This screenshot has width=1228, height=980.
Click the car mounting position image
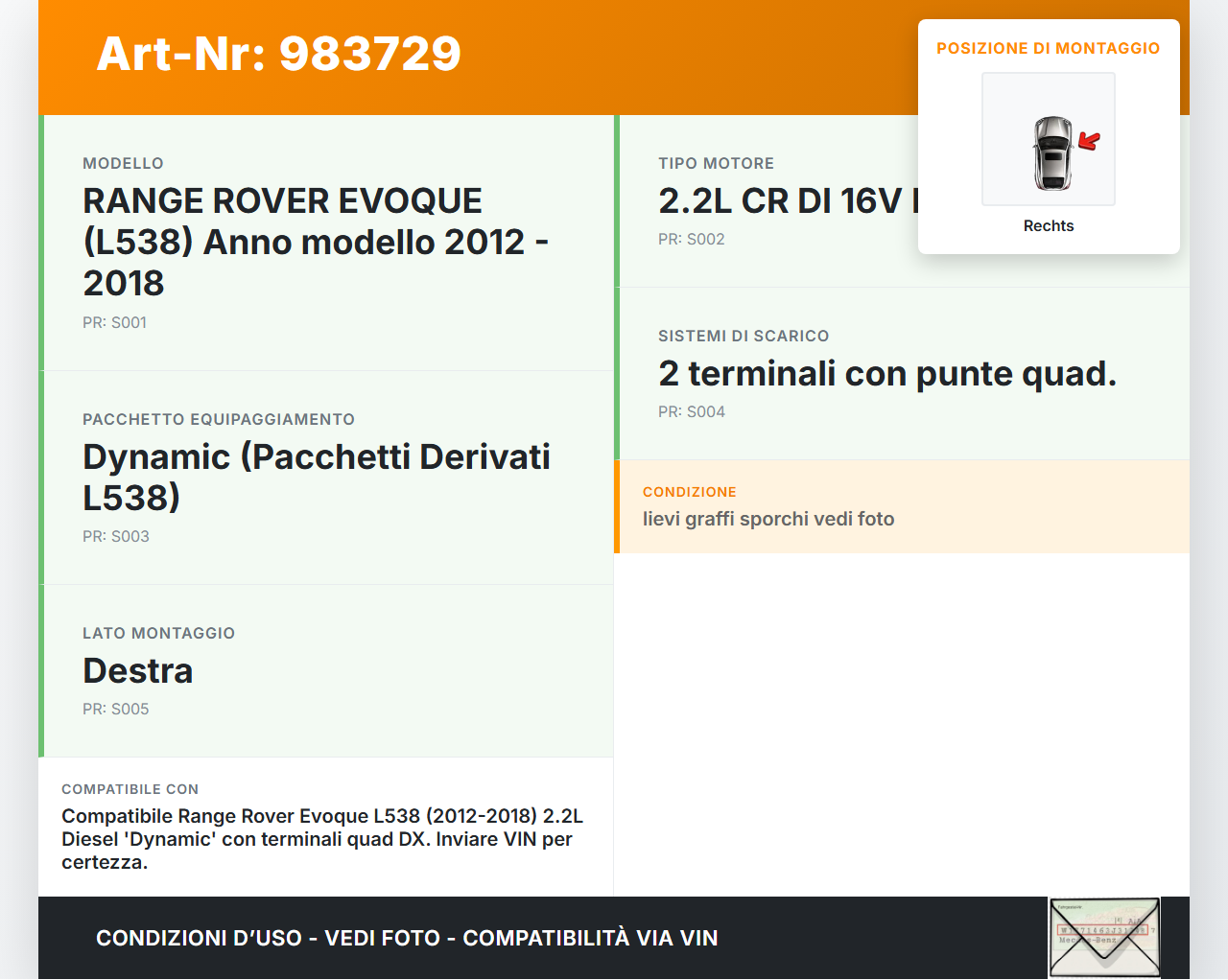(x=1048, y=139)
